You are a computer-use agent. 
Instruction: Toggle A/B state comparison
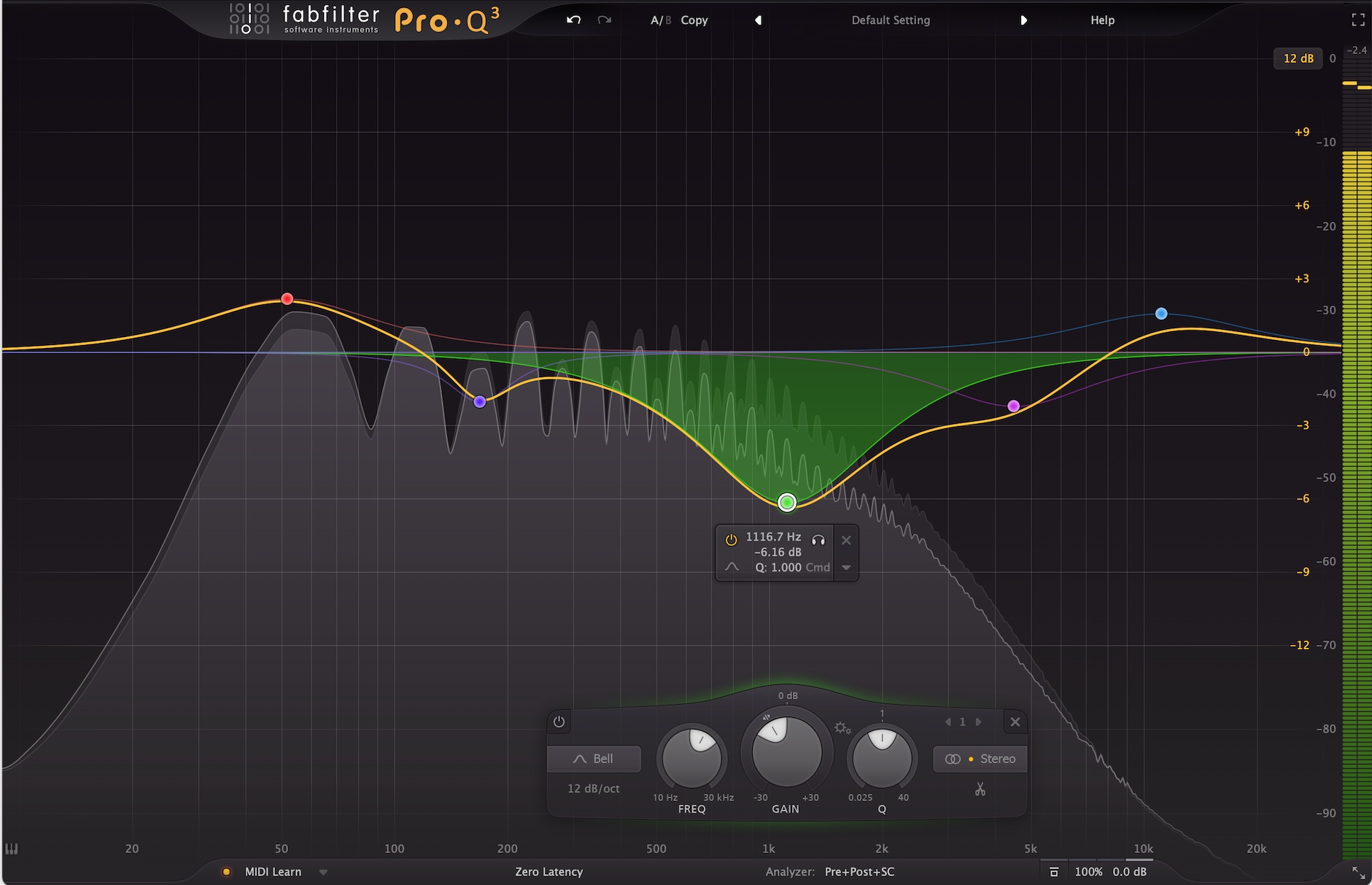pyautogui.click(x=660, y=20)
